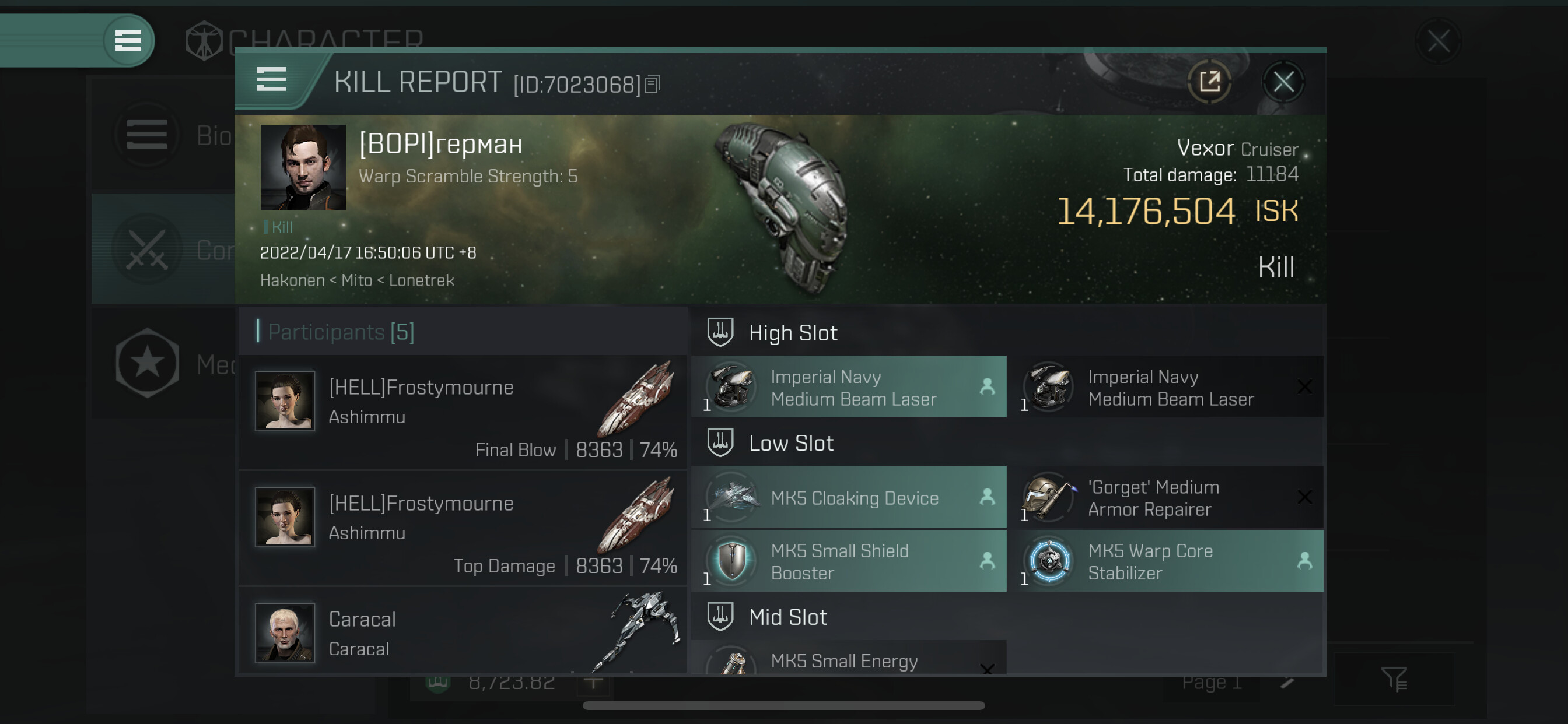Select the Caracal participant portrait
The width and height of the screenshot is (1568, 724).
click(x=285, y=632)
